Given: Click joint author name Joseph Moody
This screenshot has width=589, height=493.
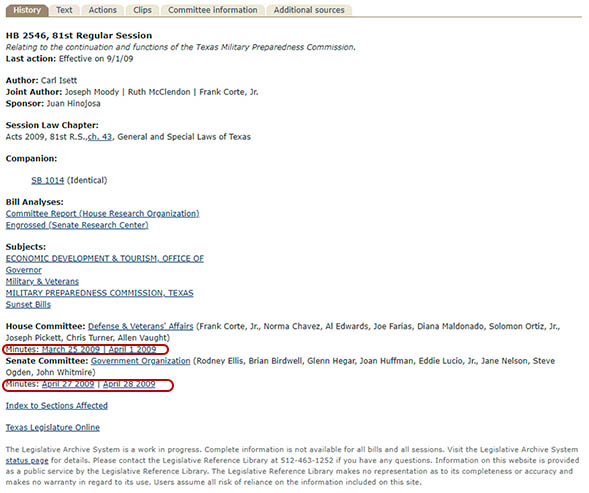Looking at the screenshot, I should point(92,92).
